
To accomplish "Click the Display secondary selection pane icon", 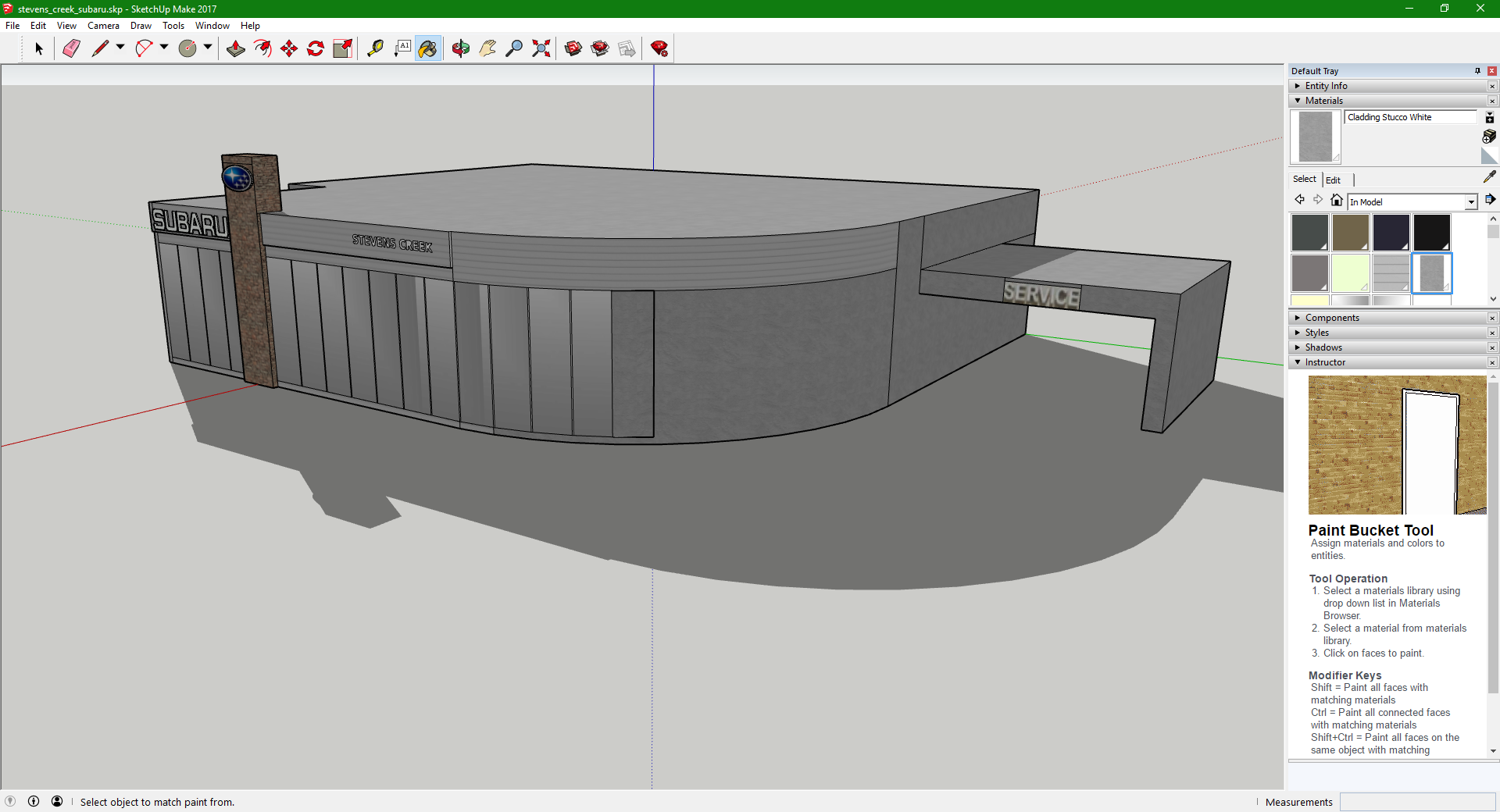I will (1490, 117).
